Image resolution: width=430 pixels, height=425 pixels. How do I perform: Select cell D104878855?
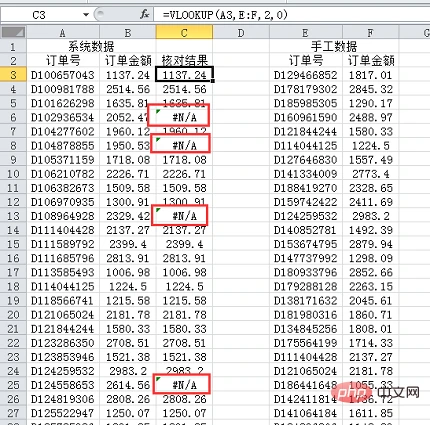63,146
